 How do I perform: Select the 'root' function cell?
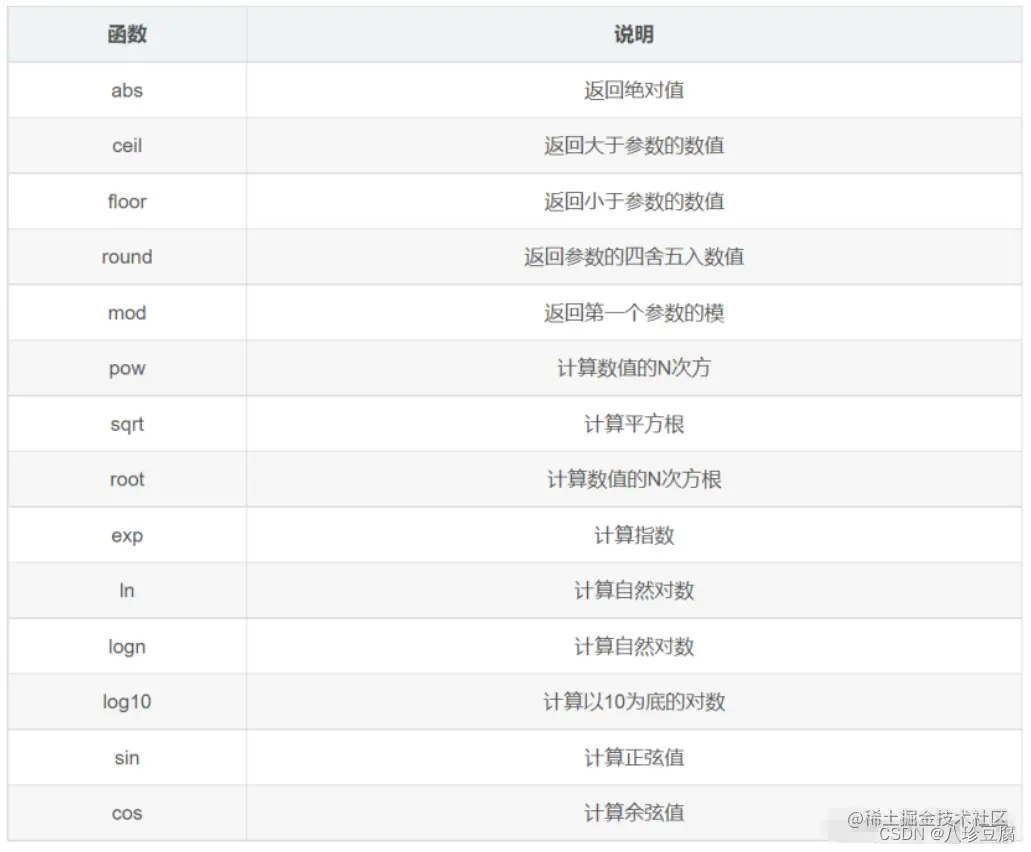coord(127,479)
